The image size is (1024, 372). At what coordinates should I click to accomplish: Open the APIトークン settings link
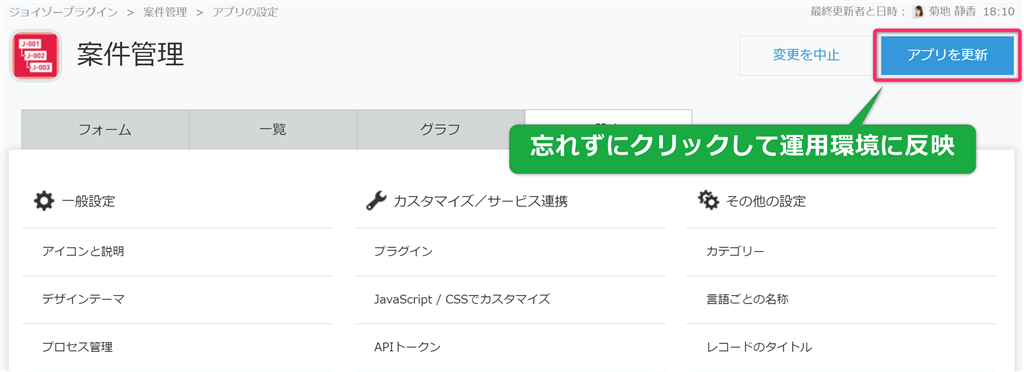pyautogui.click(x=408, y=347)
